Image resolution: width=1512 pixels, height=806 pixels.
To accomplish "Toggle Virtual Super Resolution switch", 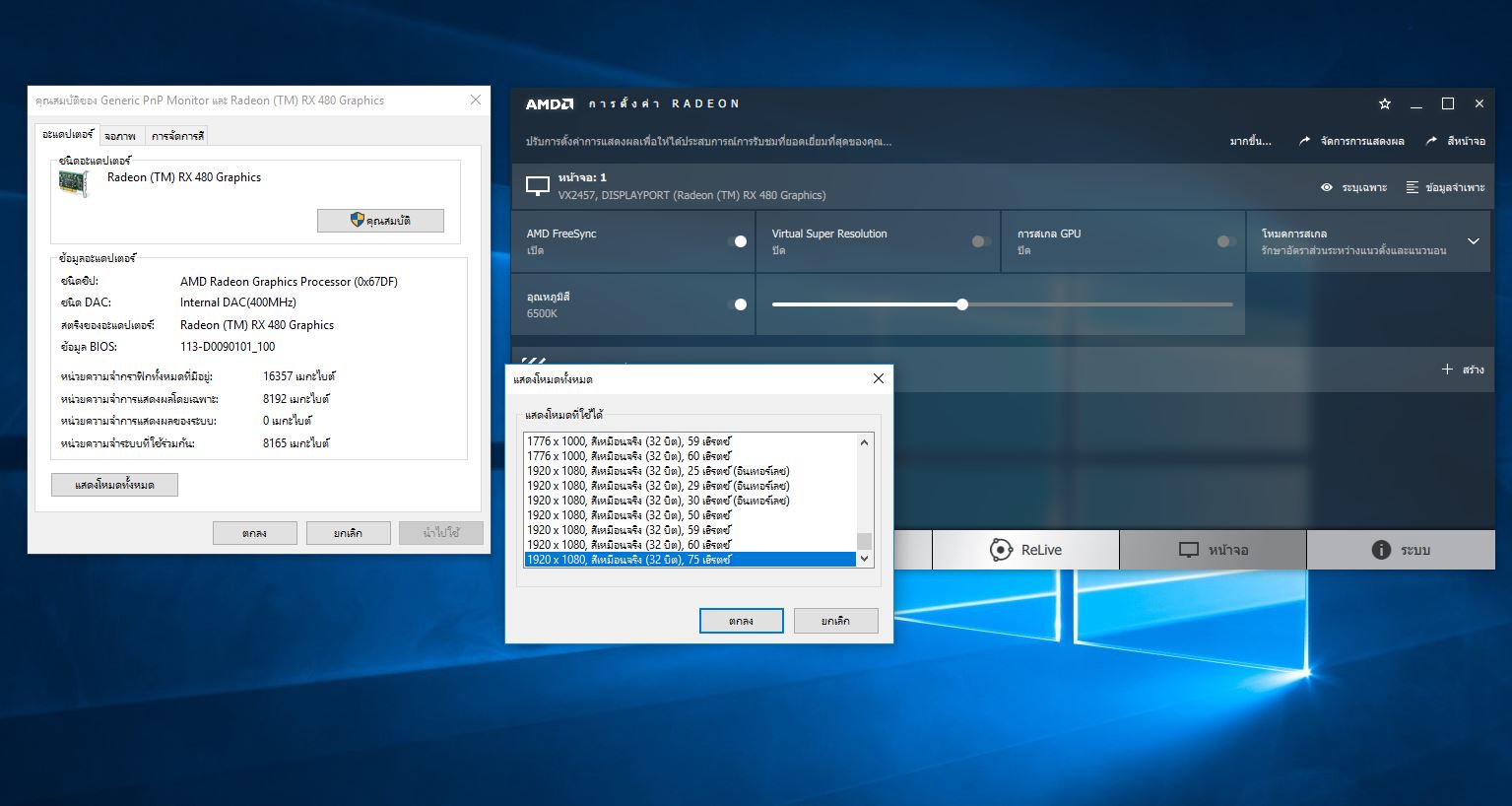I will pyautogui.click(x=981, y=241).
